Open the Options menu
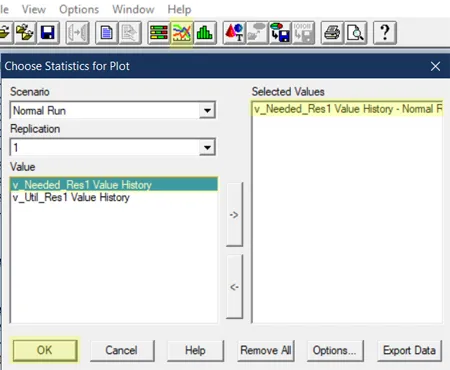Screen dimensions: 450x370 pyautogui.click(x=79, y=9)
